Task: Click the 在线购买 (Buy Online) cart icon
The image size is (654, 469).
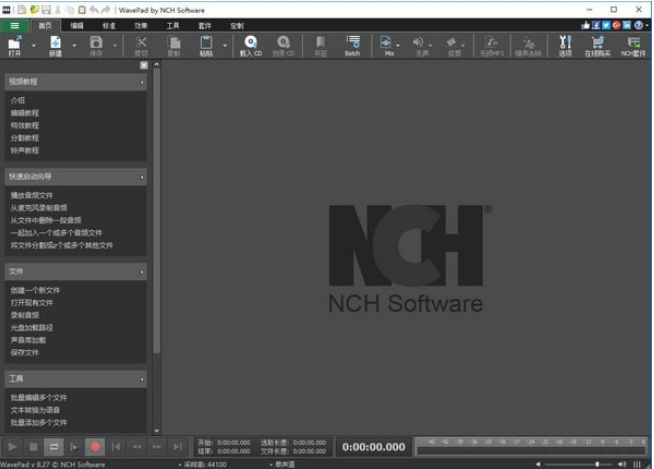Action: 597,45
